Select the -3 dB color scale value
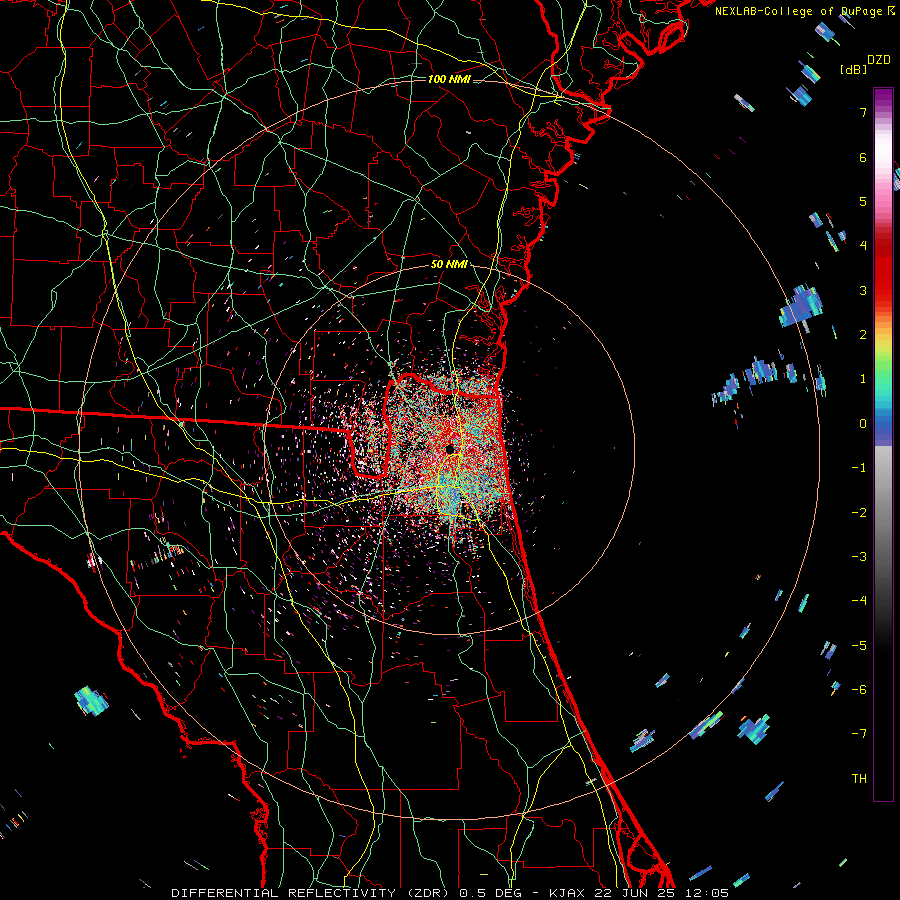The width and height of the screenshot is (900, 900). pos(859,556)
